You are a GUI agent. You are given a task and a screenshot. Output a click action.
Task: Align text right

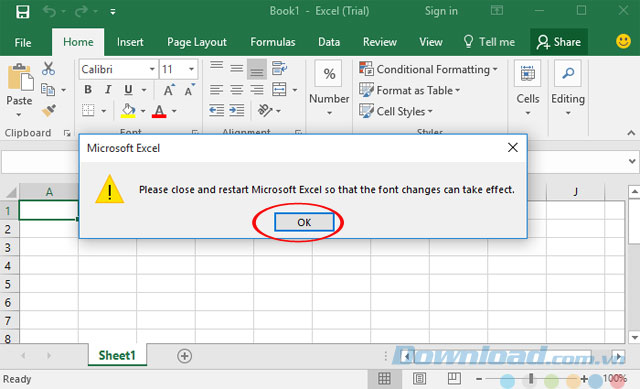pyautogui.click(x=257, y=89)
